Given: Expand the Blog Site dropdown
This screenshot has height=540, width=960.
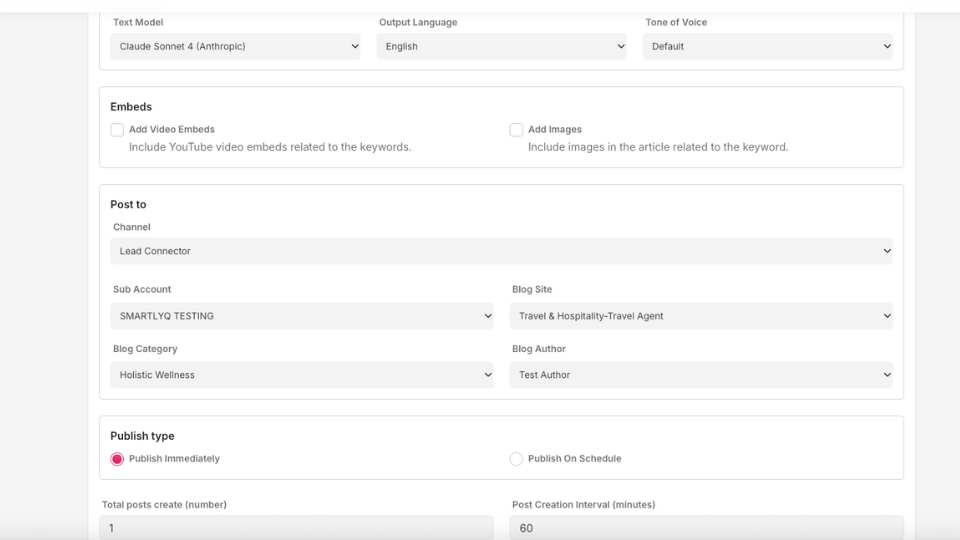Looking at the screenshot, I should coord(700,316).
